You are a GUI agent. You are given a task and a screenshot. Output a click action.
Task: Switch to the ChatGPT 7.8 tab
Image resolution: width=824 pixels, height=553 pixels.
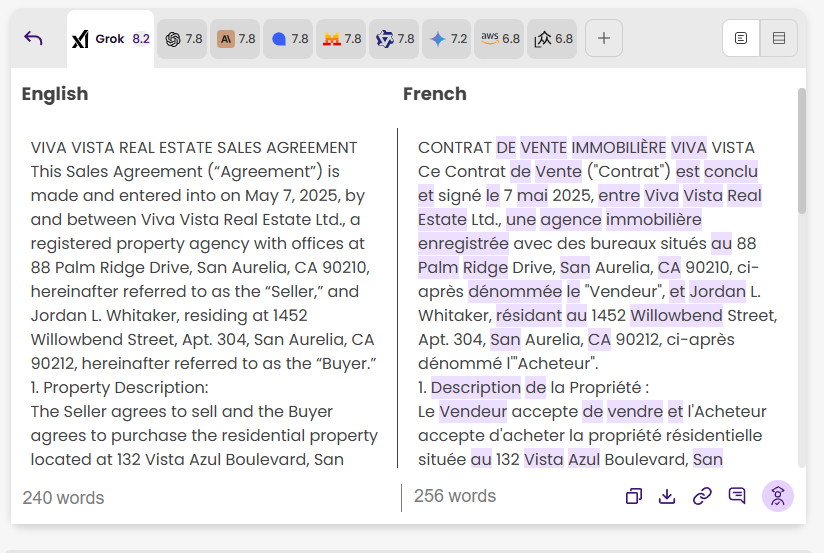tap(183, 39)
